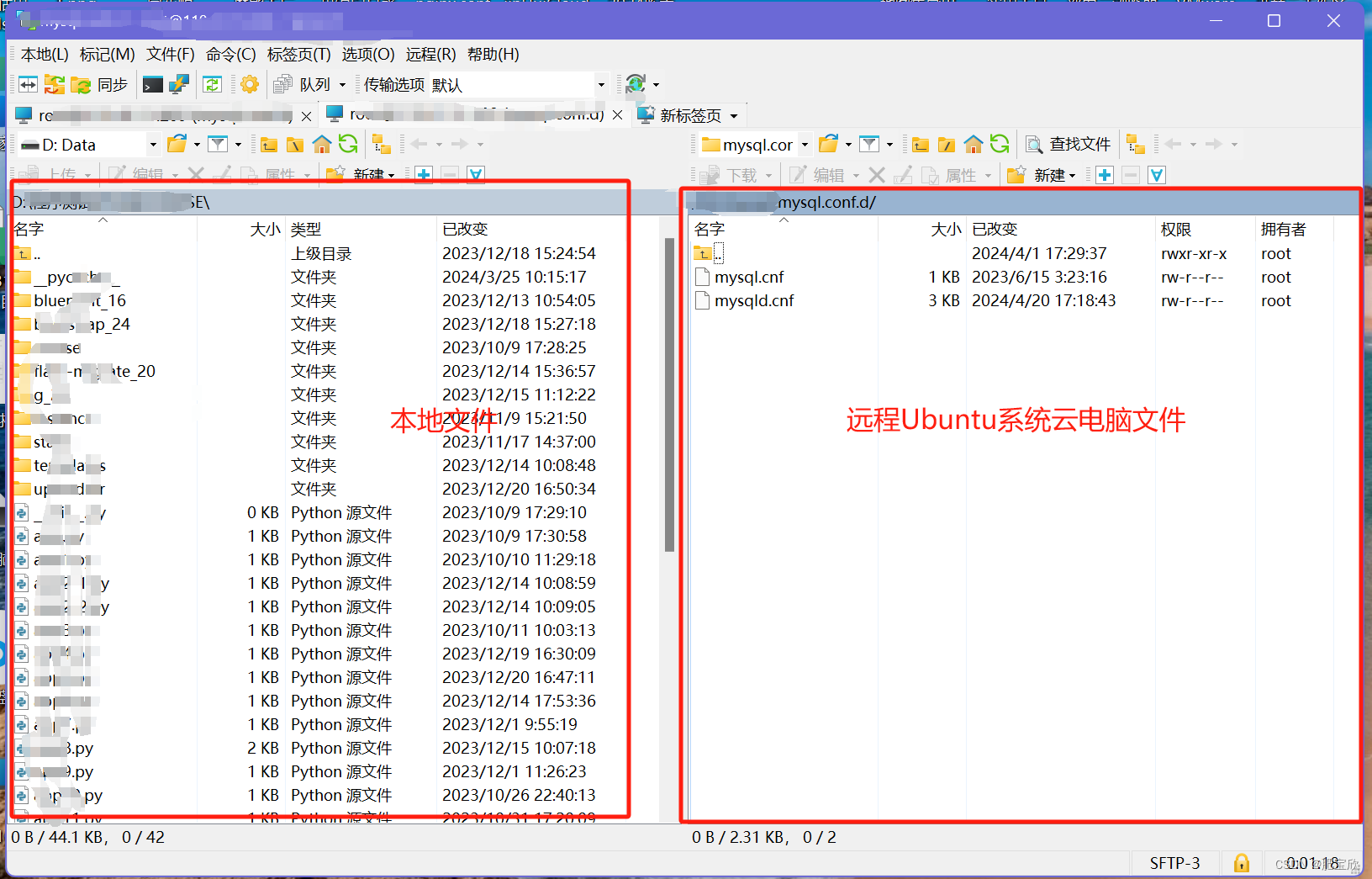The image size is (1372, 879).
Task: Toggle remote directory tree icon
Action: point(1136,145)
